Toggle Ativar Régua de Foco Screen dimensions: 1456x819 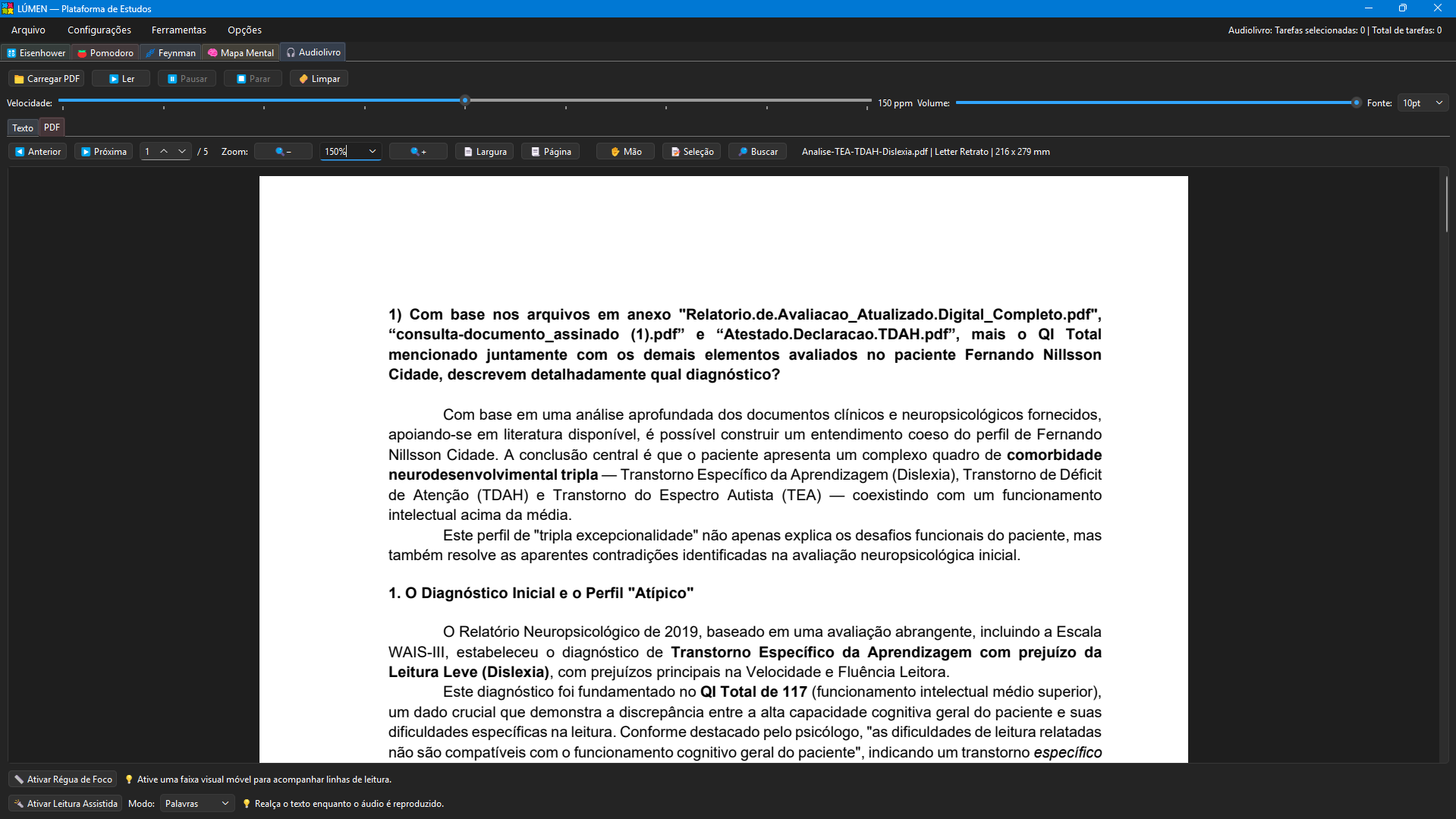pos(63,780)
